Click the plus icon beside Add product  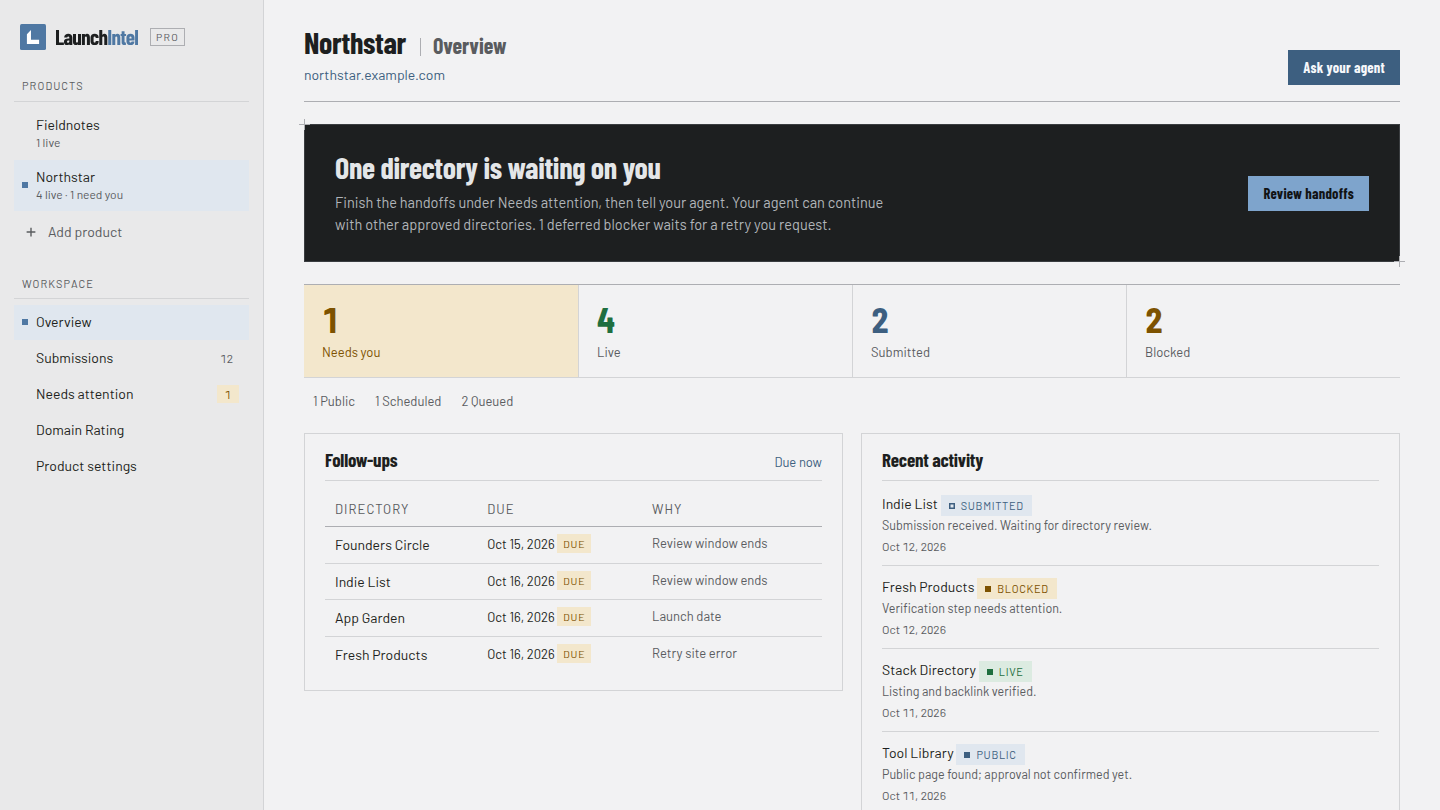30,232
